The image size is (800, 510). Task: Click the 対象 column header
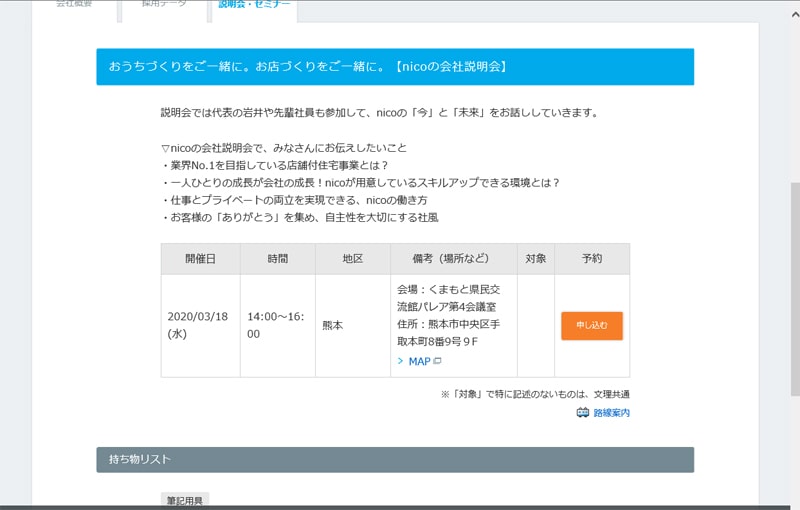coord(536,259)
